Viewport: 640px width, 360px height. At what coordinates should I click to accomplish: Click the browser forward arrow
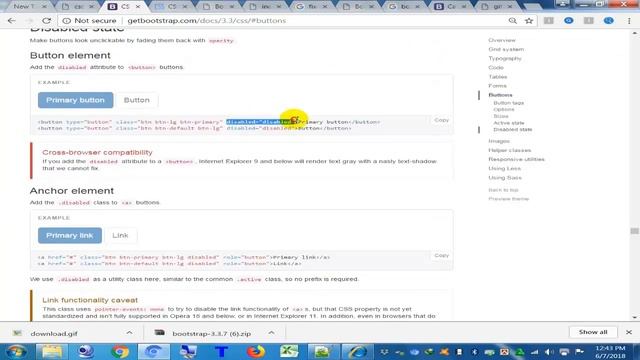pos(29,20)
